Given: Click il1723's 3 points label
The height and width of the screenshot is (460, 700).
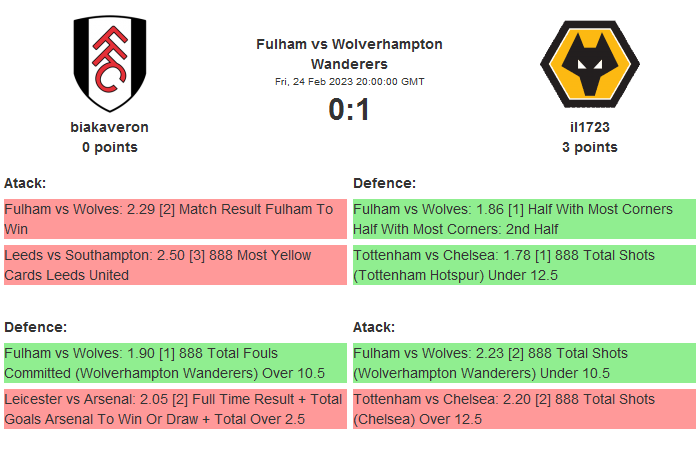Looking at the screenshot, I should [x=589, y=147].
